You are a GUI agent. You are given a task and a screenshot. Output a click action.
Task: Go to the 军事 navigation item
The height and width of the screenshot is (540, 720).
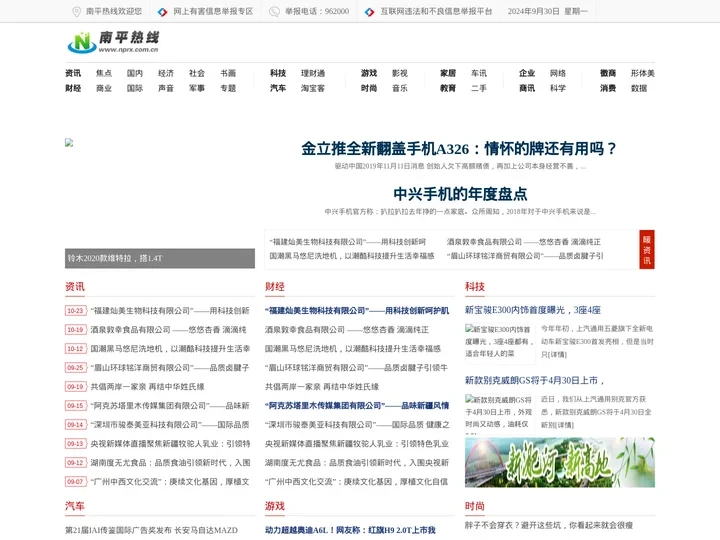coord(197,88)
